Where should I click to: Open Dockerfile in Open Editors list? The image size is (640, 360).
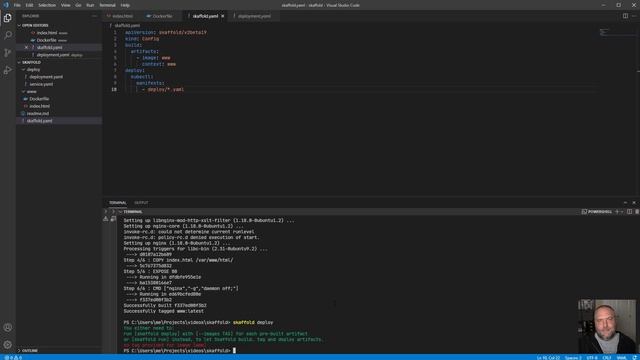(x=47, y=40)
